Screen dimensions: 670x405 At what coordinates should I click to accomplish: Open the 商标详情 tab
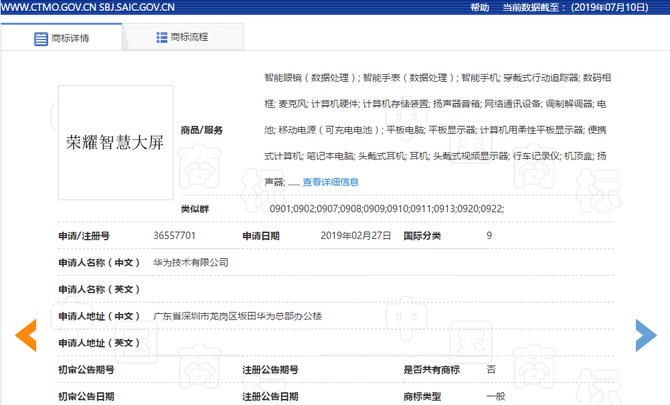(62, 38)
